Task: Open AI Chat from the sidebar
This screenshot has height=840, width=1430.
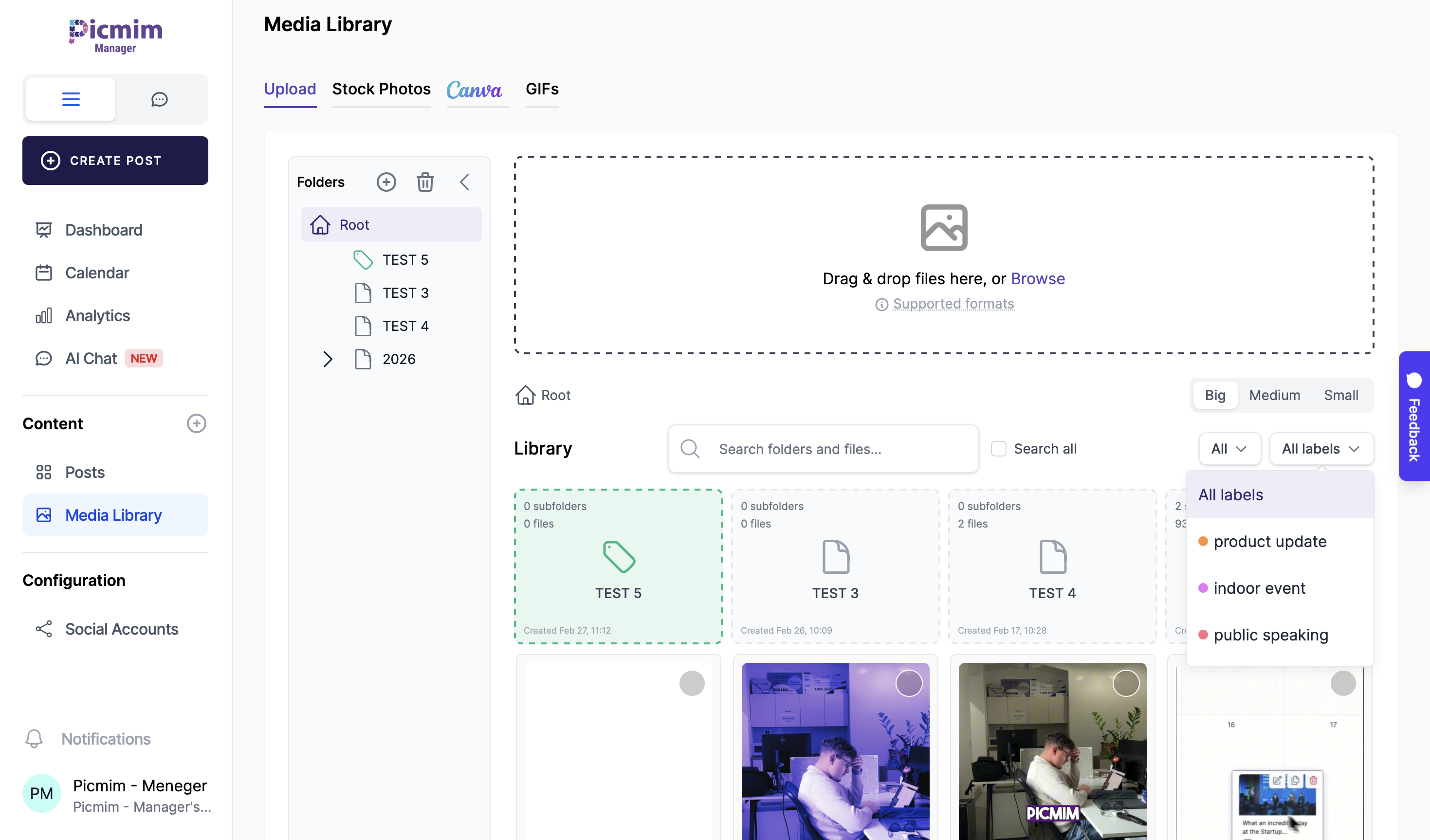Action: pyautogui.click(x=92, y=358)
